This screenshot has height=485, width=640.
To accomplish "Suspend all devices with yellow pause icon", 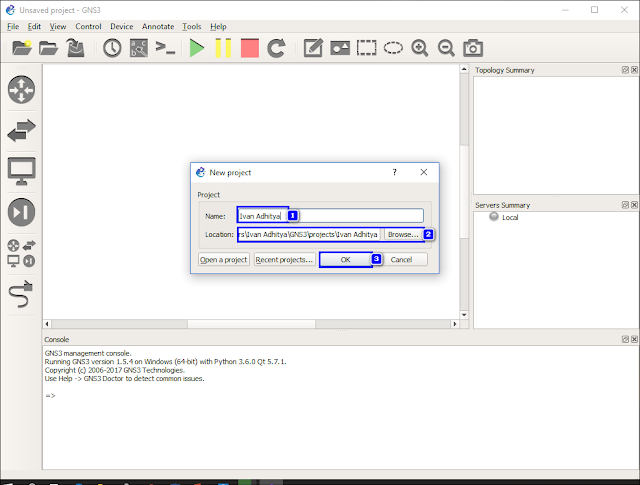I will 223,48.
